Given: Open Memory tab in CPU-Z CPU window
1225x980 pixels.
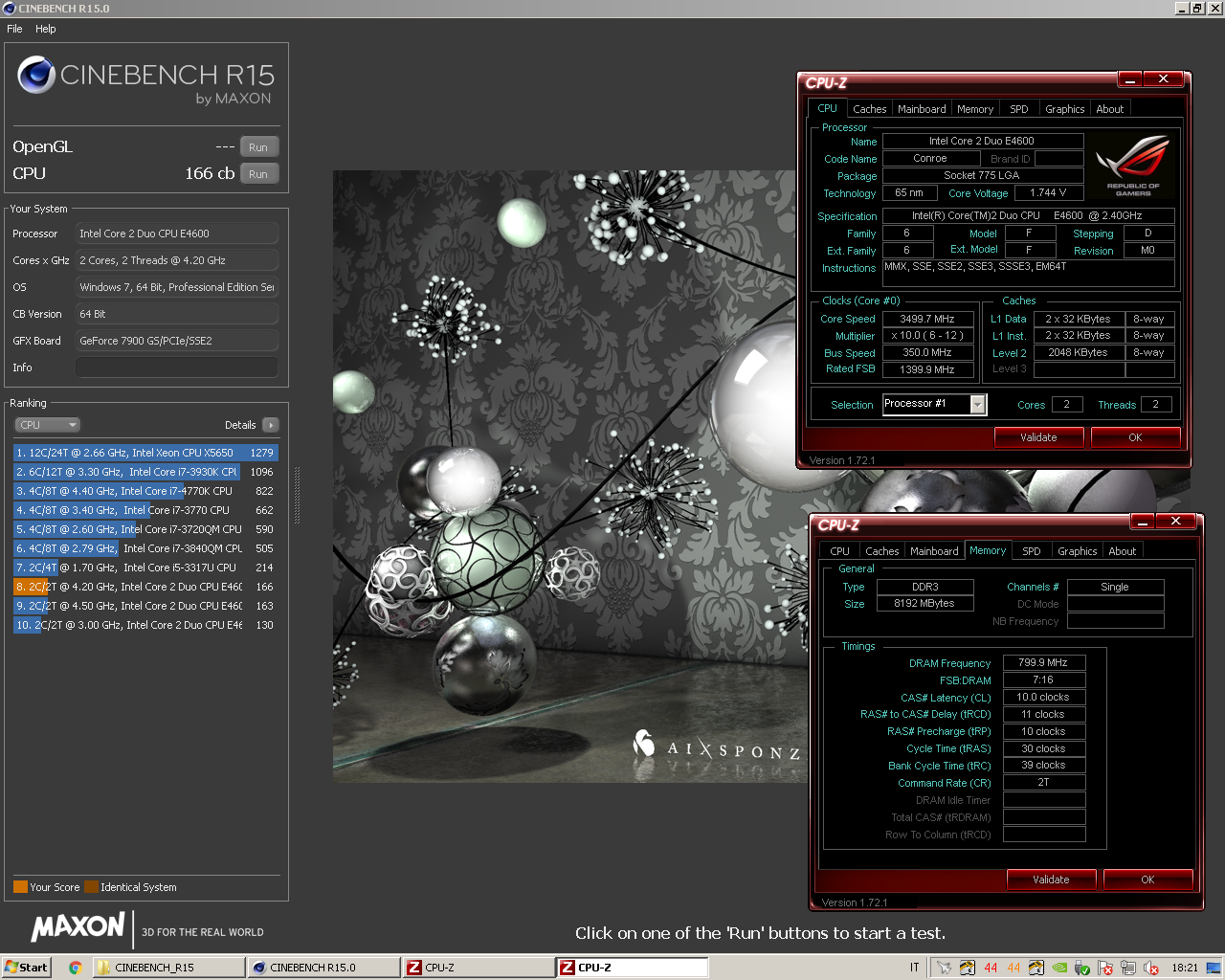Looking at the screenshot, I should coord(975,109).
